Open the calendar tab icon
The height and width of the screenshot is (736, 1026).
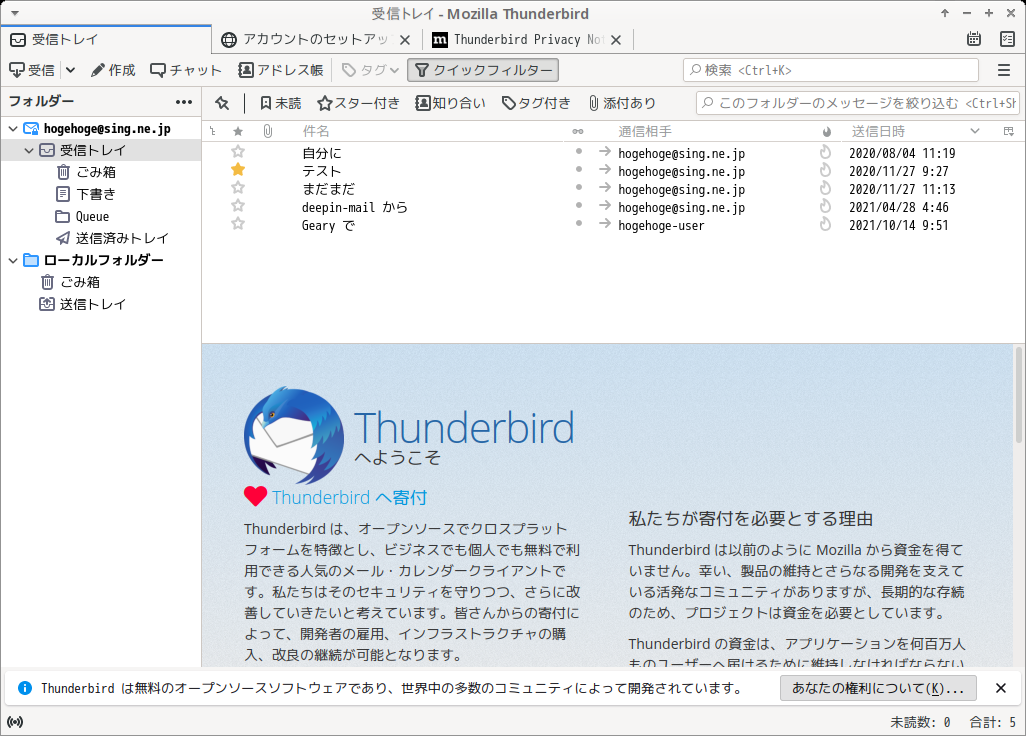974,39
